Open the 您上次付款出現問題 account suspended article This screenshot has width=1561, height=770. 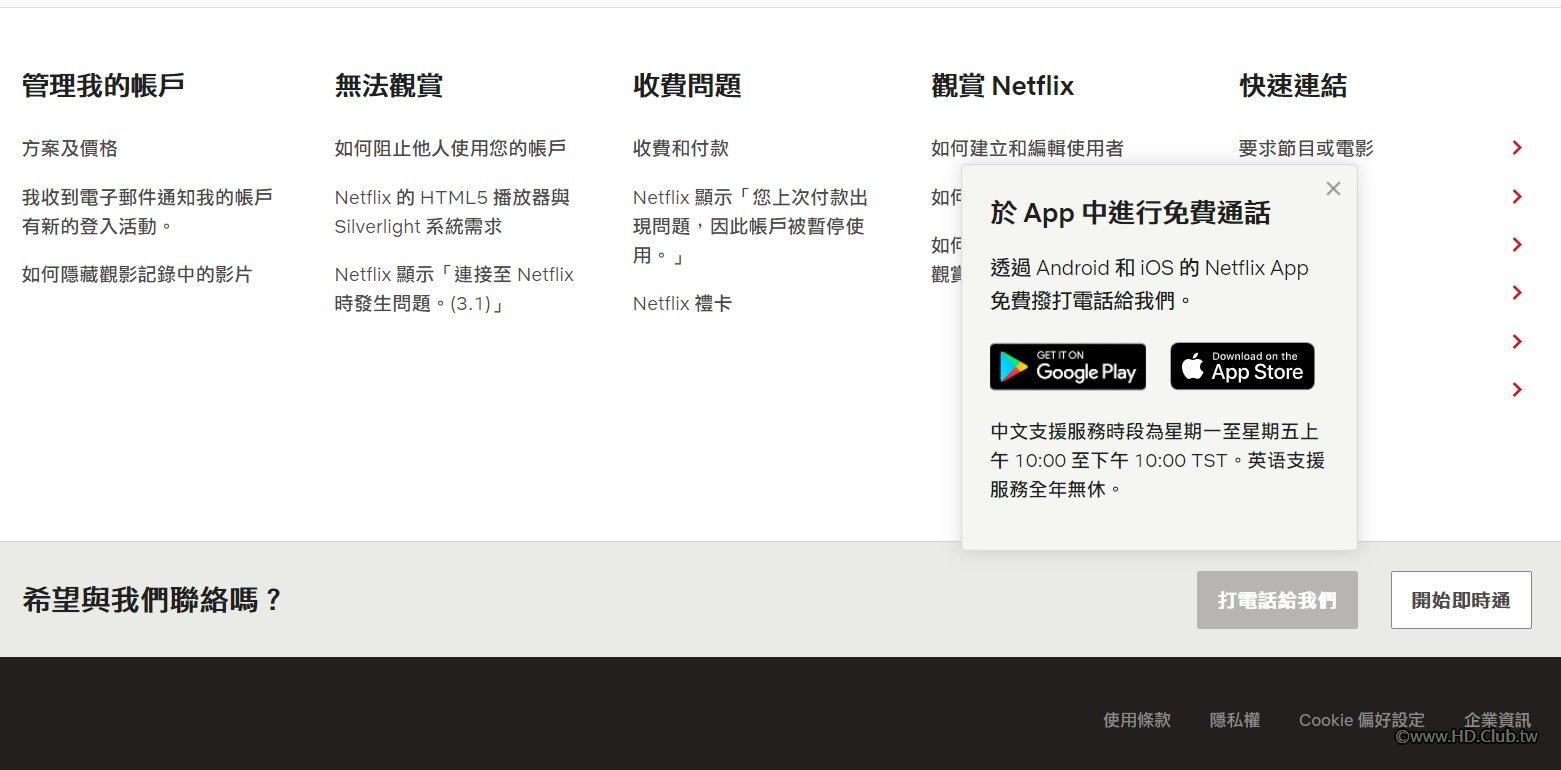(750, 226)
